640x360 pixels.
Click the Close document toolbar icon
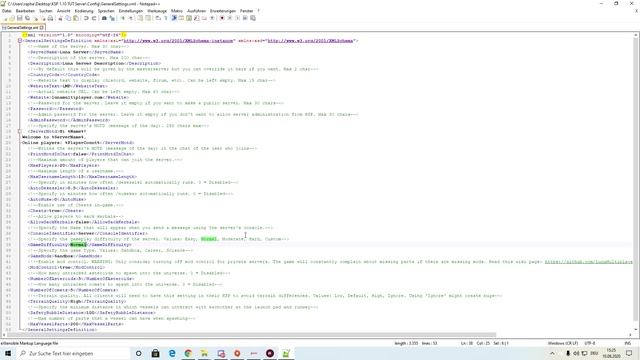point(36,18)
